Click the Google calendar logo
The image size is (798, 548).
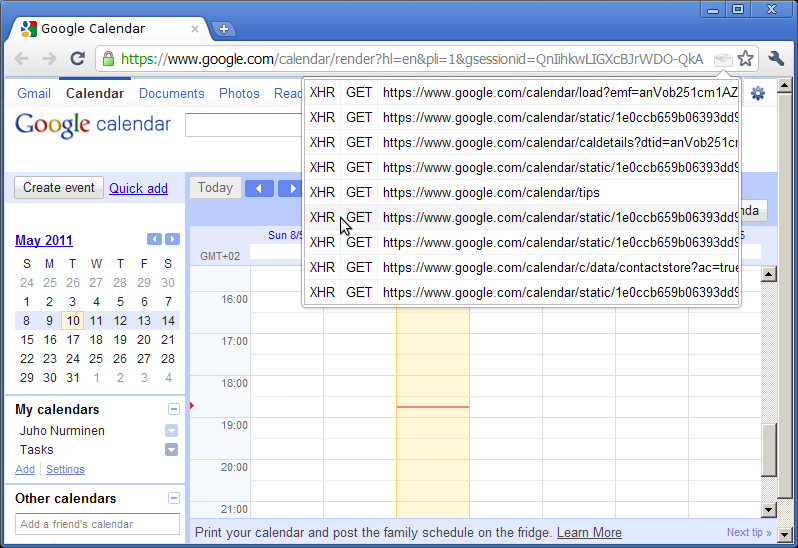point(93,125)
